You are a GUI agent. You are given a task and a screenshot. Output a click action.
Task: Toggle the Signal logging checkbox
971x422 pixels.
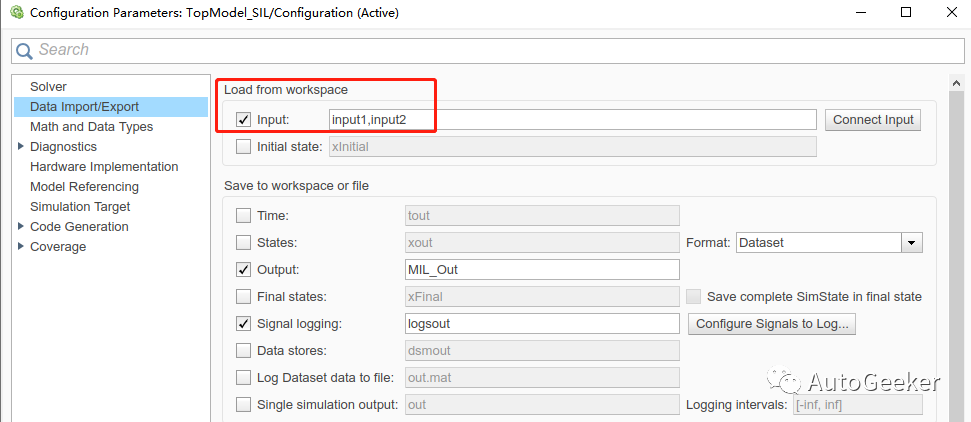point(244,323)
